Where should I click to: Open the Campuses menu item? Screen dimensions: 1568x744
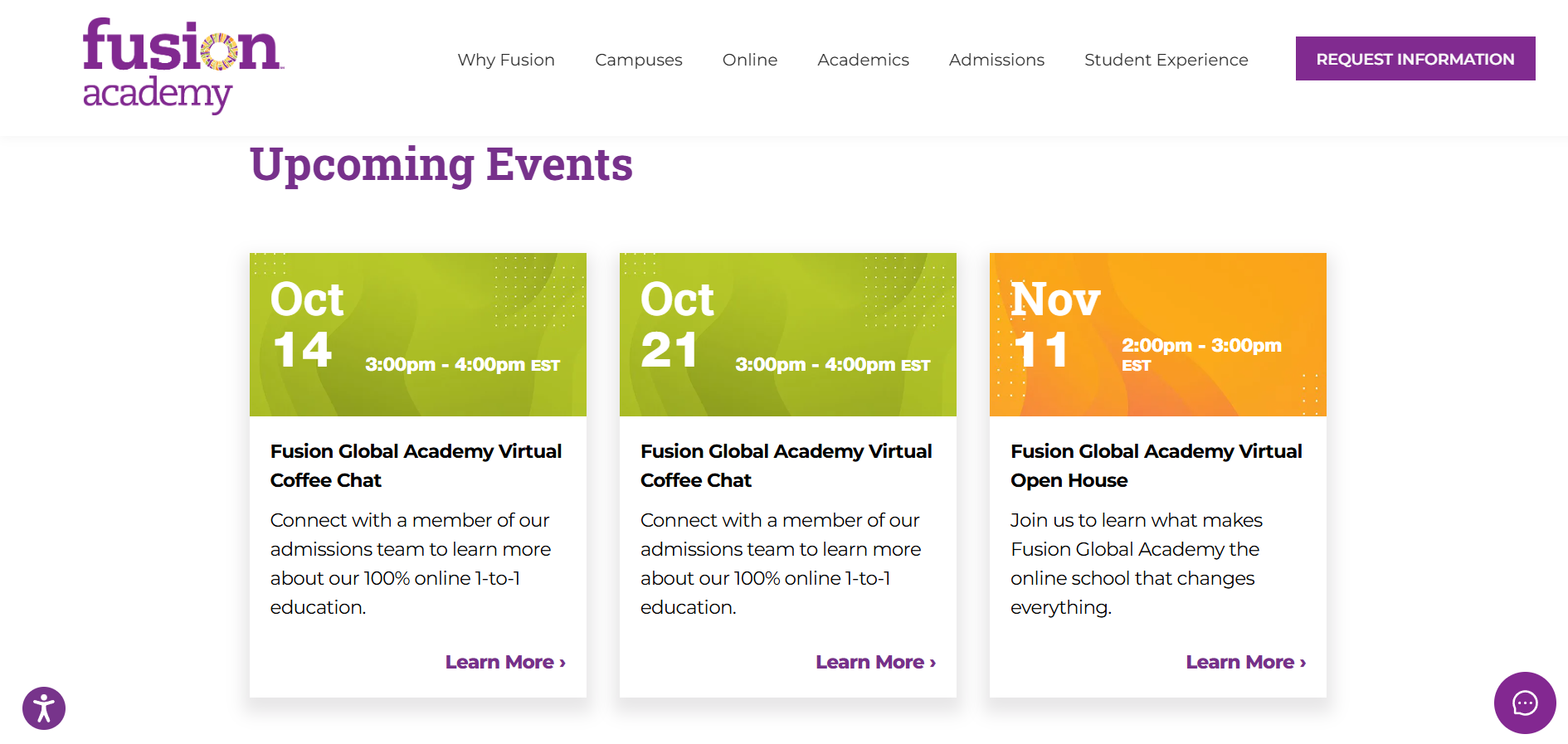coord(638,60)
